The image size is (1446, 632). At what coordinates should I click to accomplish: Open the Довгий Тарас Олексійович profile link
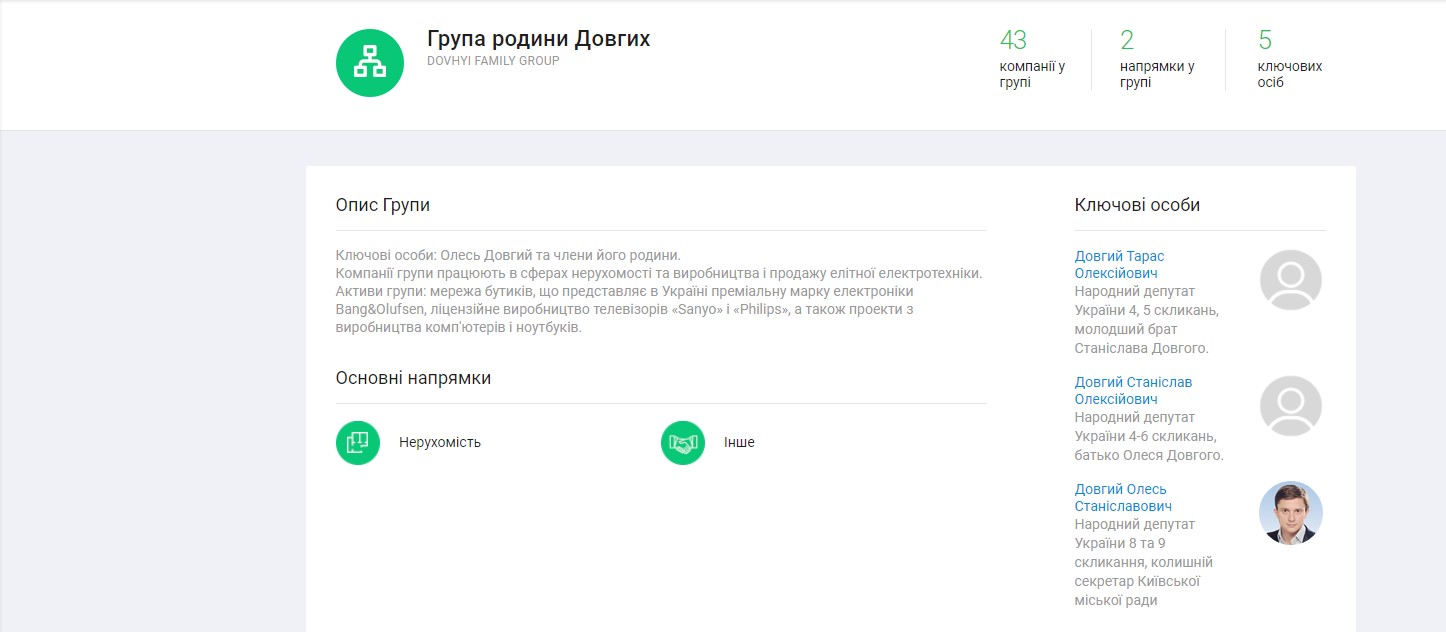click(1119, 264)
